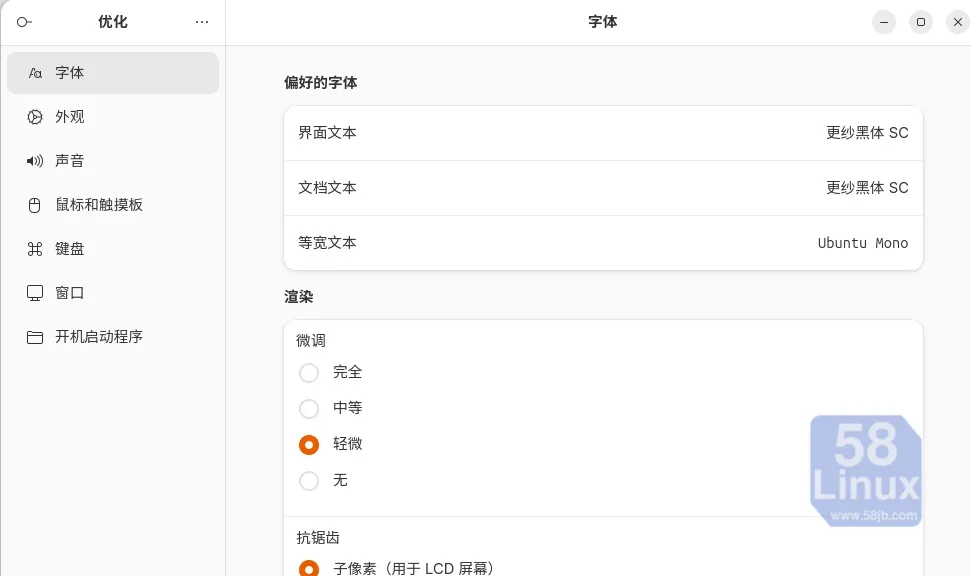The width and height of the screenshot is (971, 576).
Task: Click the keyboard command icon beside 键盘
Action: point(35,249)
